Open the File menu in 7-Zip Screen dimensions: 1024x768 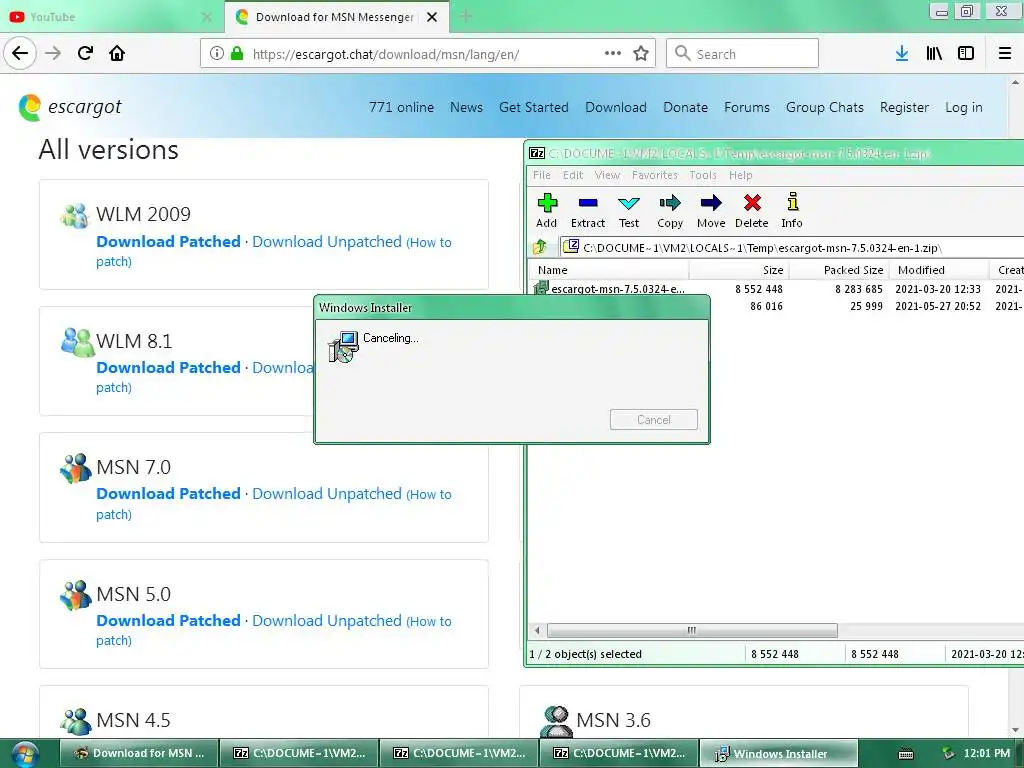coord(541,175)
